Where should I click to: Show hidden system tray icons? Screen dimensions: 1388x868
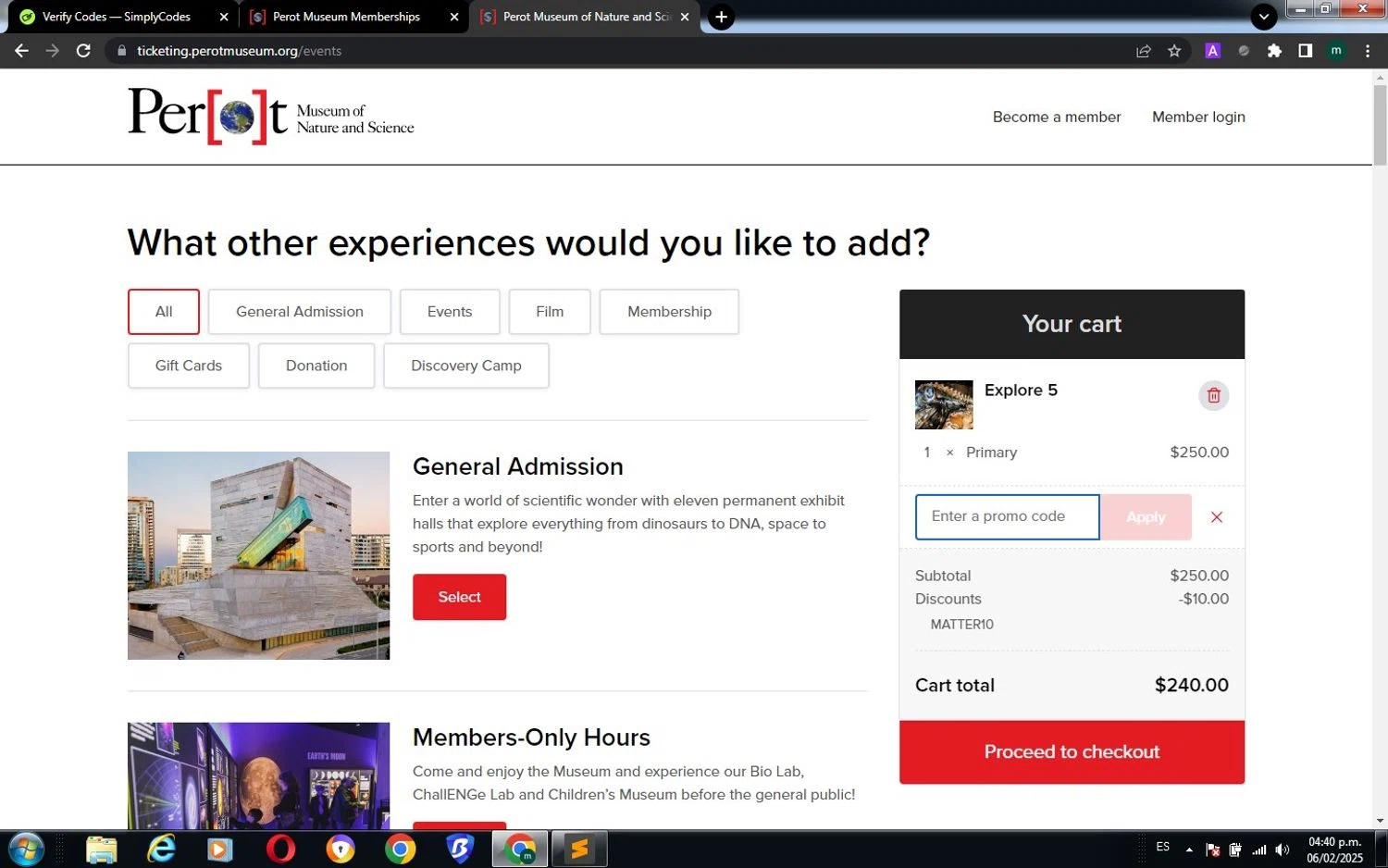1189,849
